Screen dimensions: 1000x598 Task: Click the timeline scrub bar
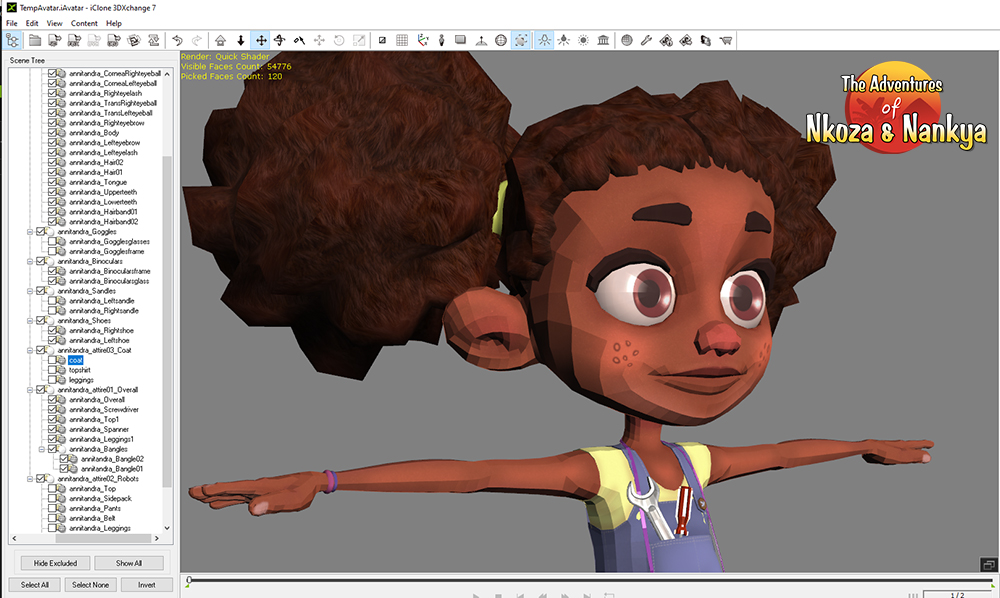click(590, 580)
